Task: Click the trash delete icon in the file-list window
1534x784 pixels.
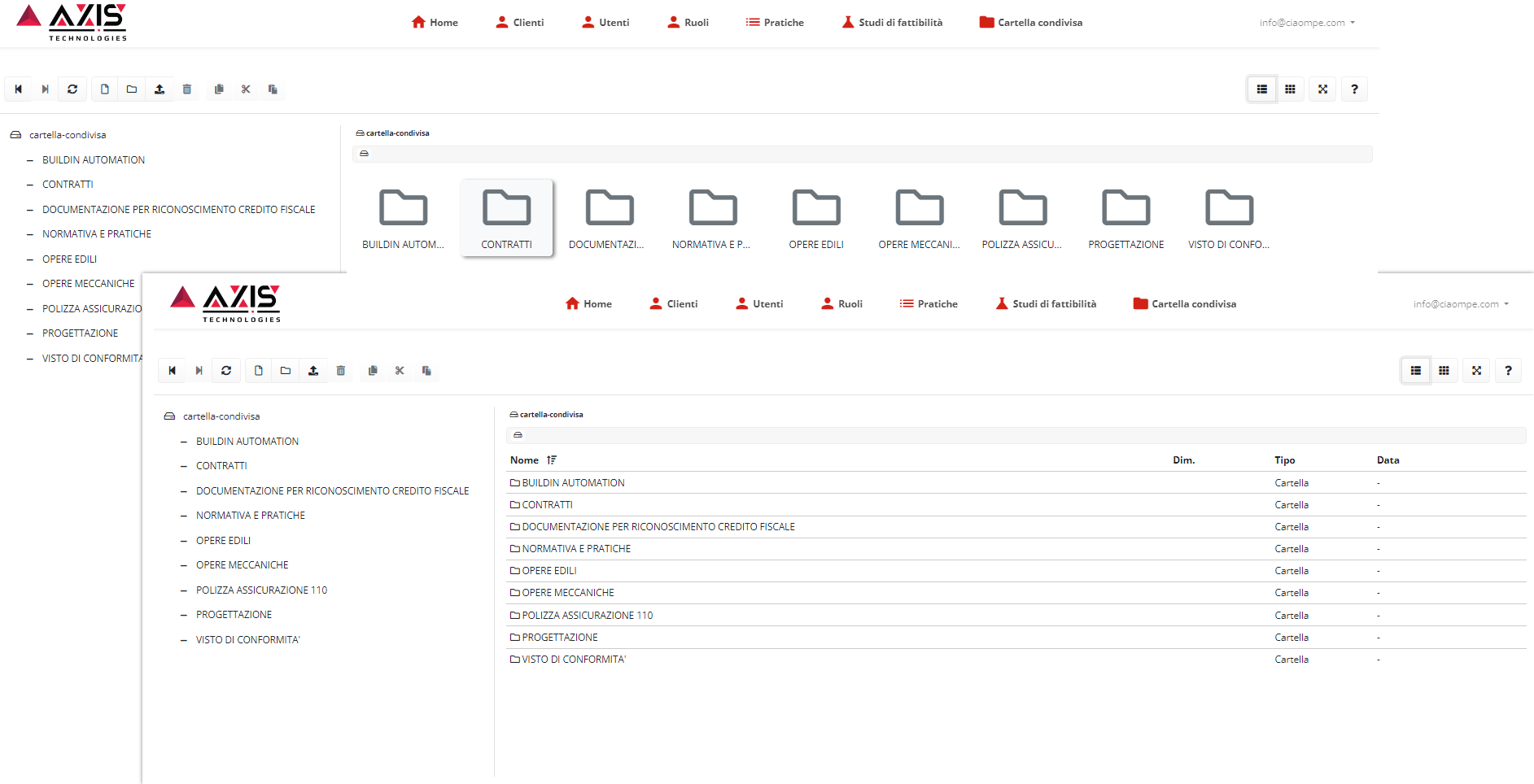Action: pos(341,371)
